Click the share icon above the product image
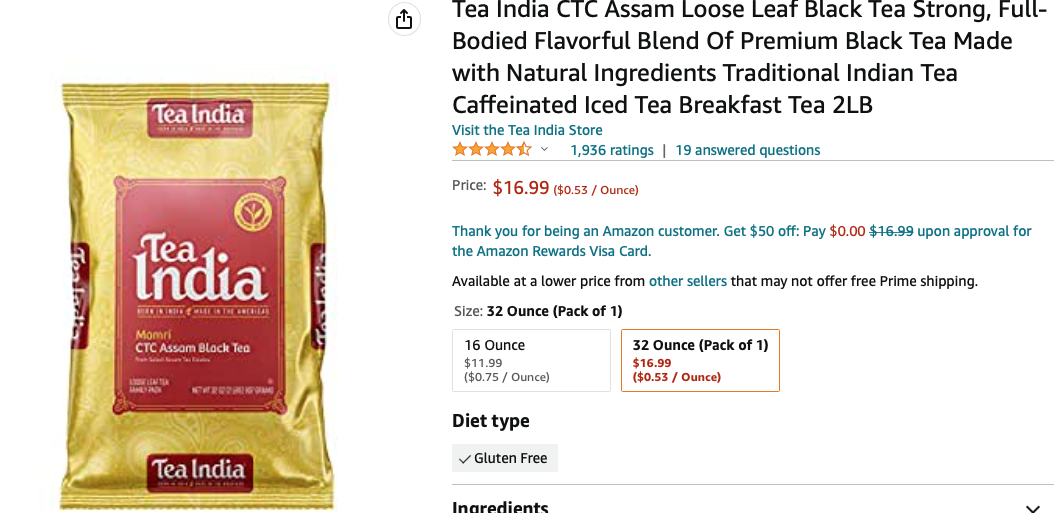This screenshot has width=1063, height=513. [x=403, y=19]
